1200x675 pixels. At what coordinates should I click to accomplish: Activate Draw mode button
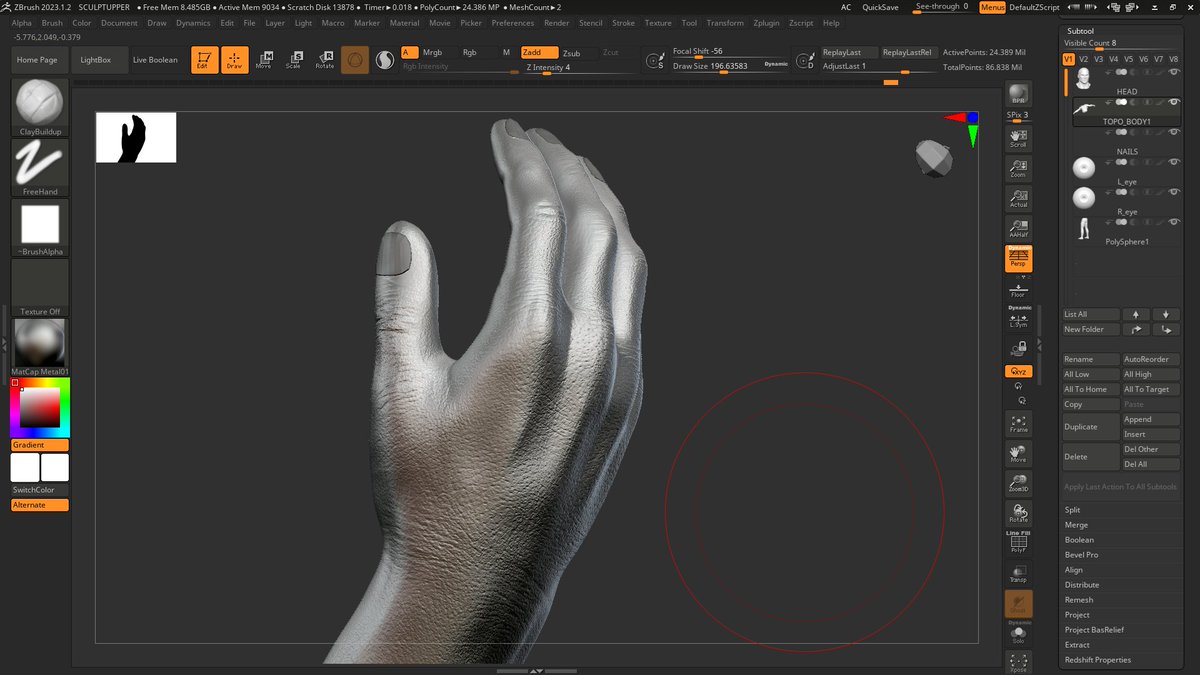(x=234, y=60)
